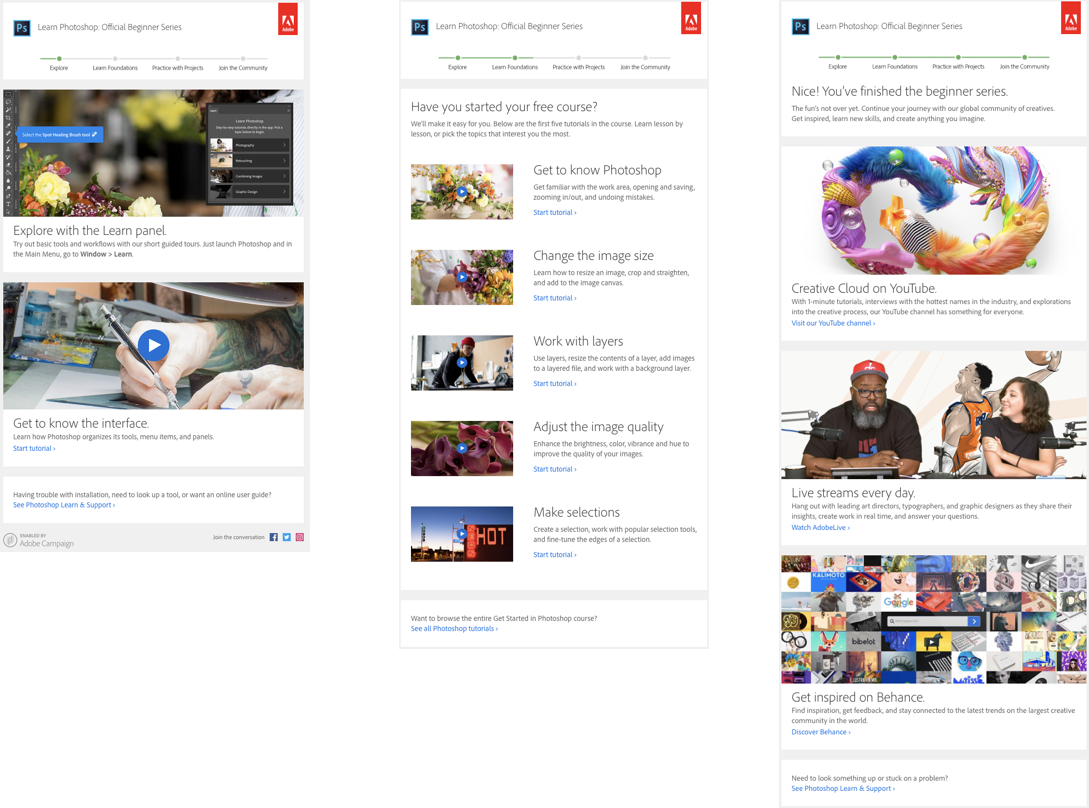Click the Have you started your free course heading
Screen dimensions: 1089x808
pos(504,107)
